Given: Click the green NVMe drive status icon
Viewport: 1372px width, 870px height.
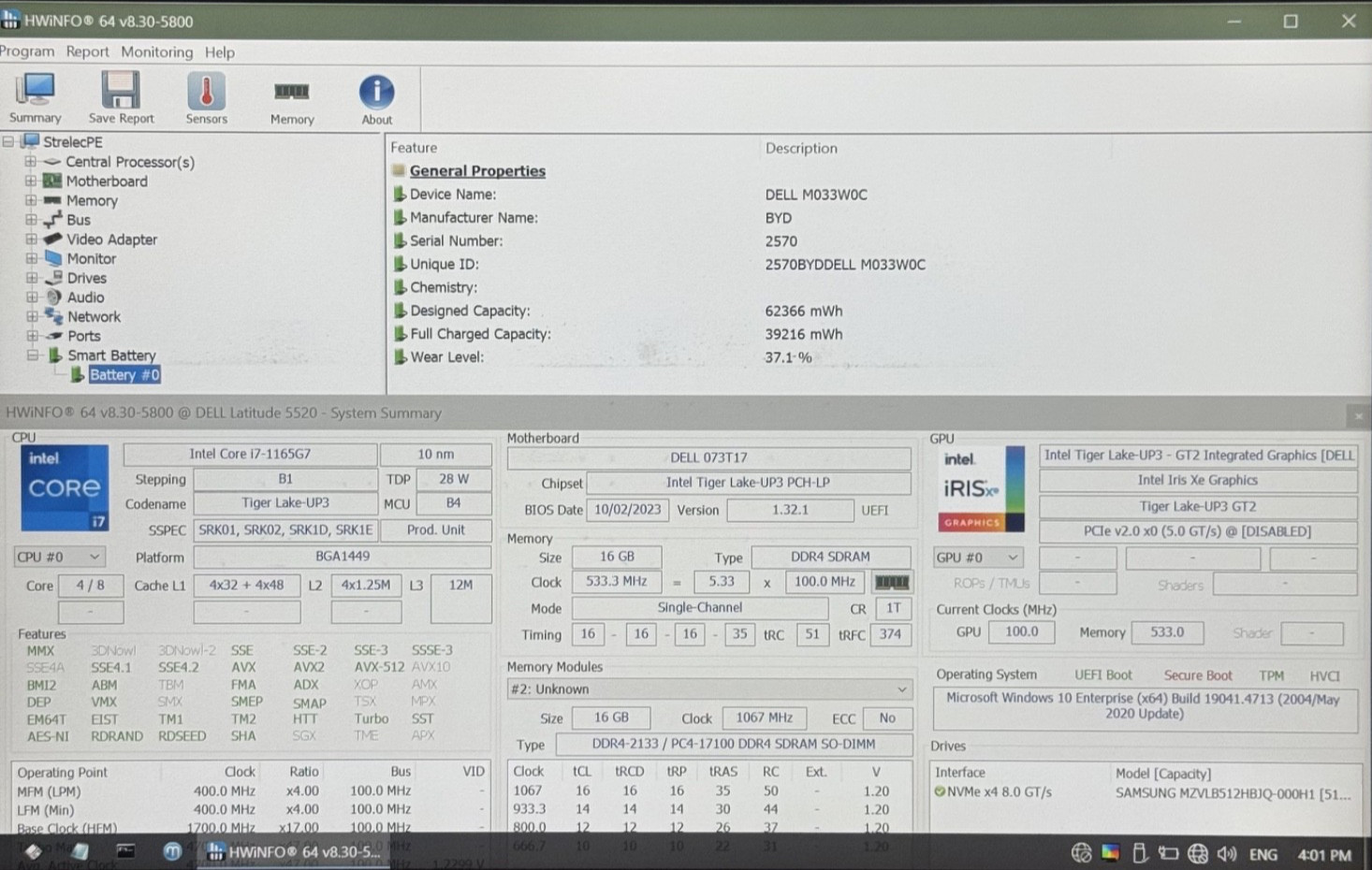Looking at the screenshot, I should [x=940, y=792].
